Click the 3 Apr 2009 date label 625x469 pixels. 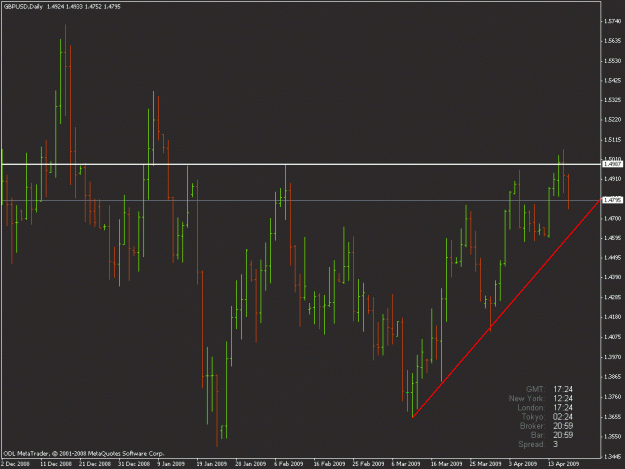523,464
